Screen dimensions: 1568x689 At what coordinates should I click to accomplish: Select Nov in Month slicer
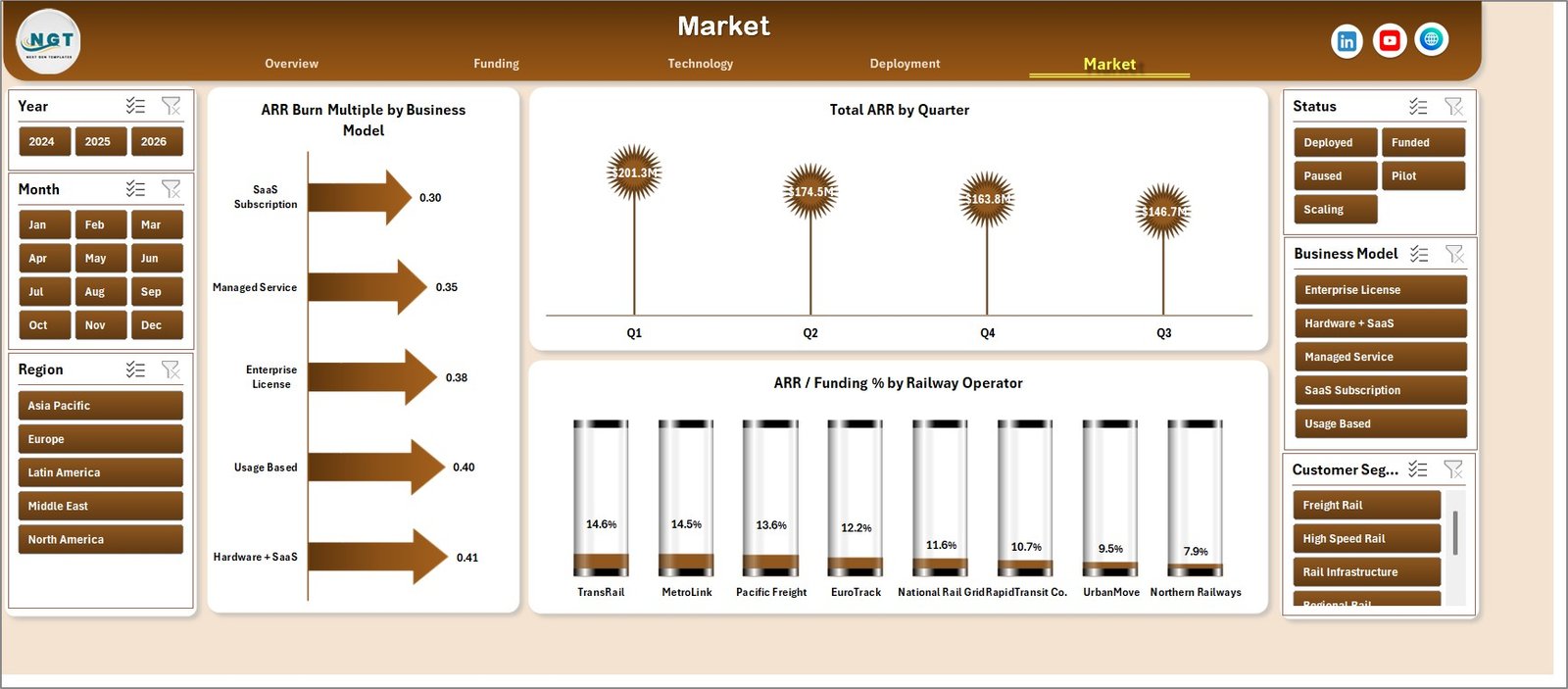100,324
